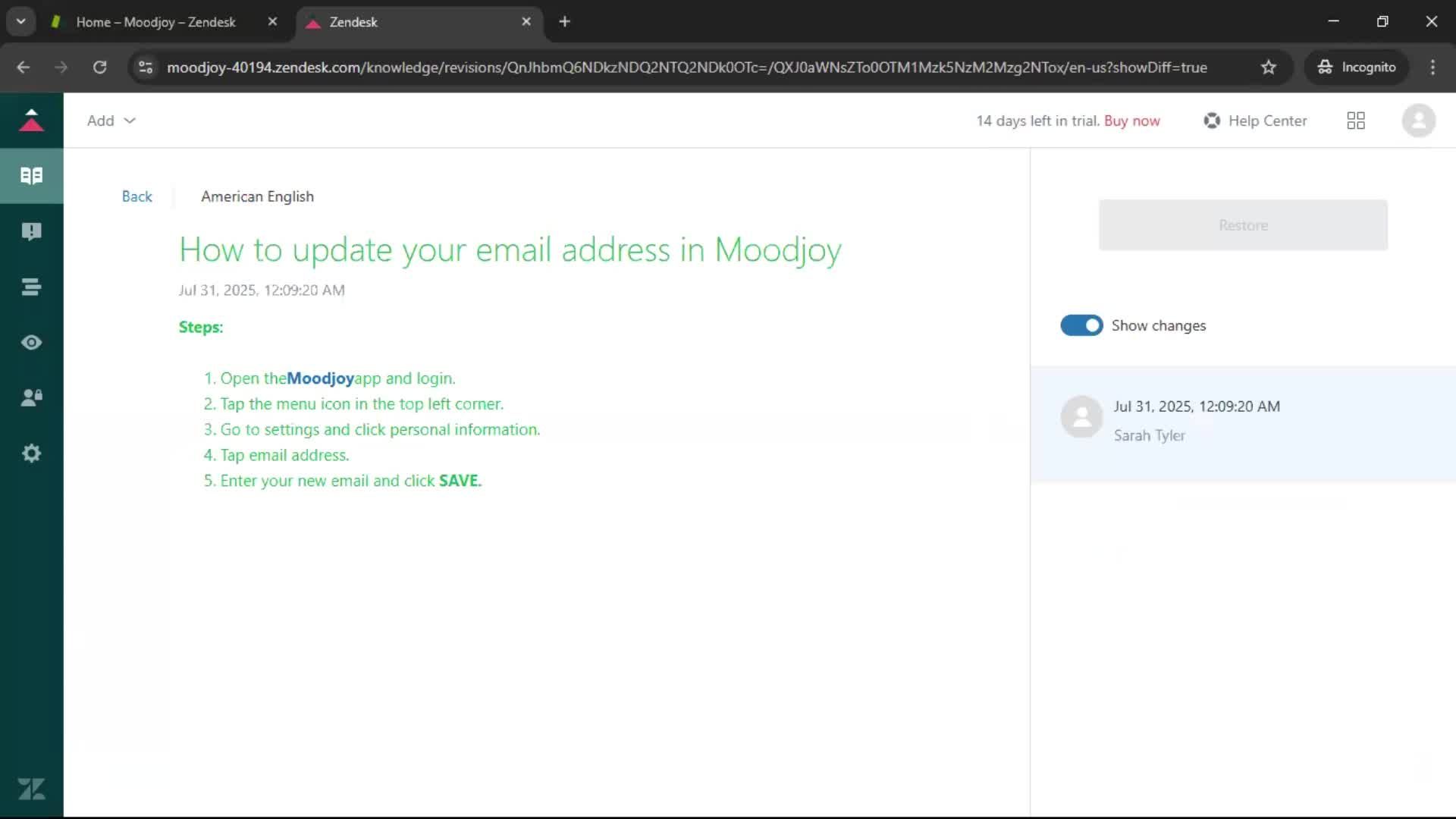The image size is (1456, 819).
Task: Click the Restore button
Action: [x=1243, y=225]
